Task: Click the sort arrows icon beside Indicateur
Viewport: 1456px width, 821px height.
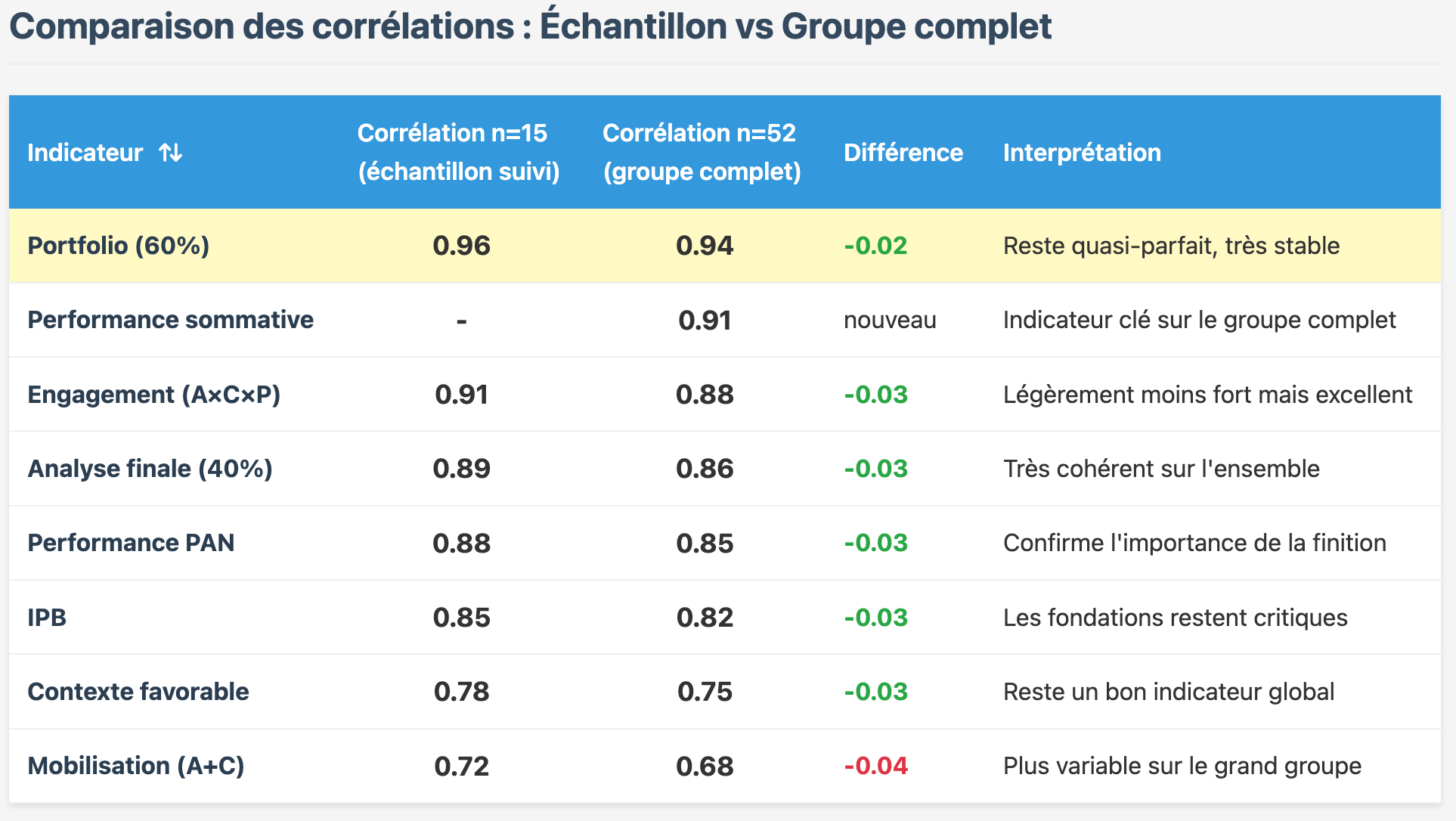Action: tap(171, 153)
